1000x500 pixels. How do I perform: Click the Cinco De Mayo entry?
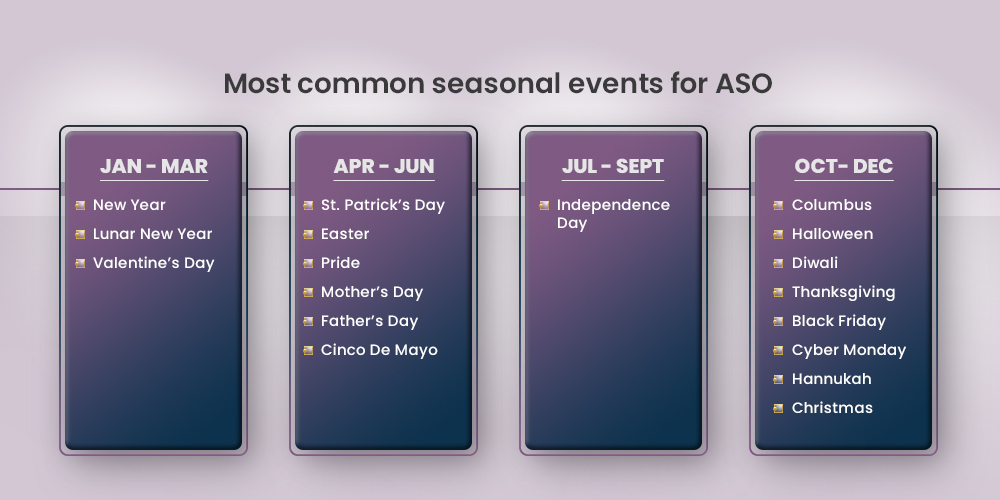tap(379, 350)
